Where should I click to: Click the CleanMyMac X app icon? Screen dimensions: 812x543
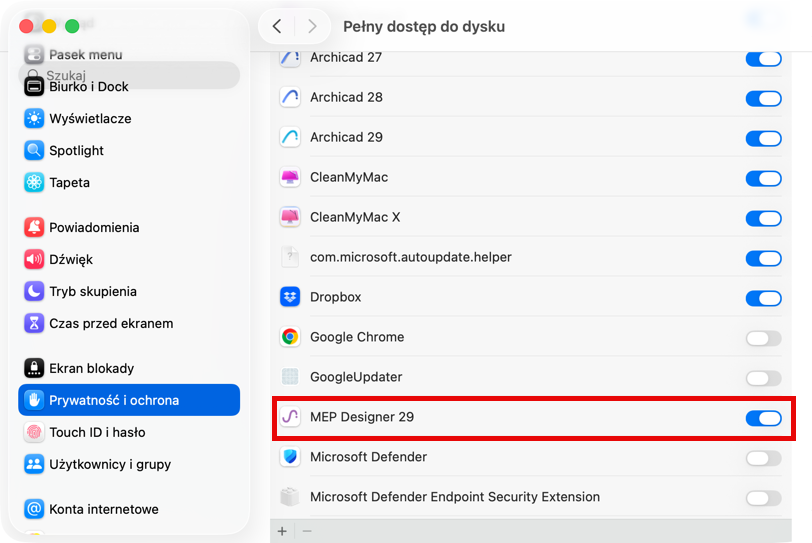pos(290,217)
